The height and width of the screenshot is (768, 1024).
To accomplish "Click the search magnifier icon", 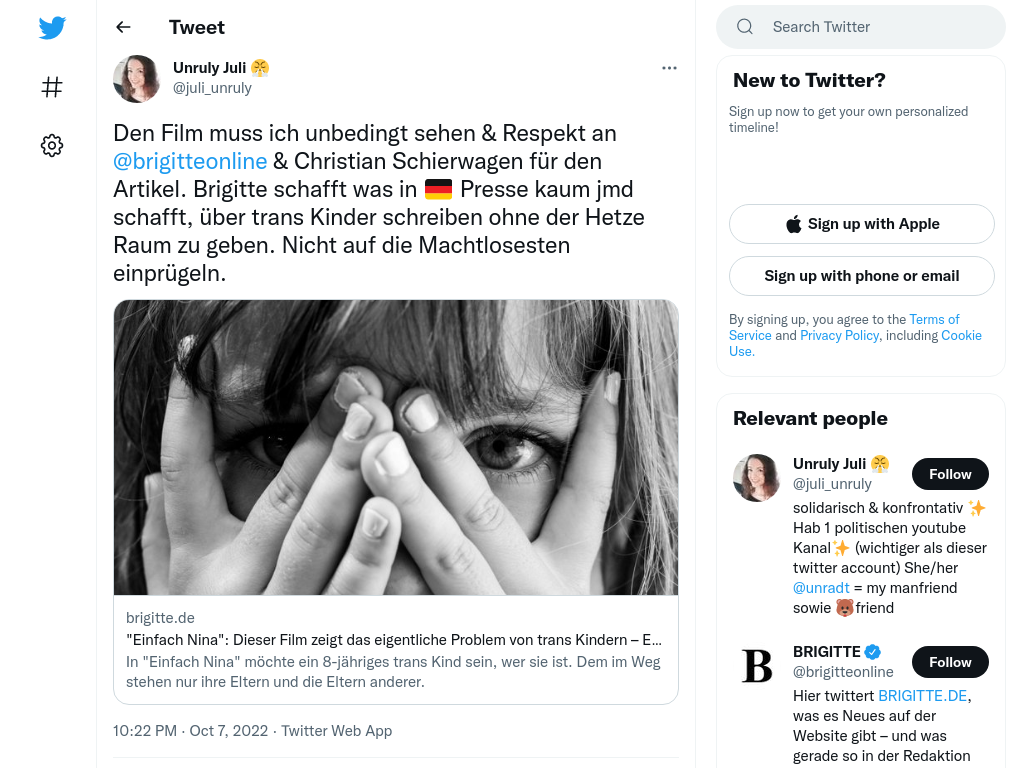I will click(x=744, y=27).
